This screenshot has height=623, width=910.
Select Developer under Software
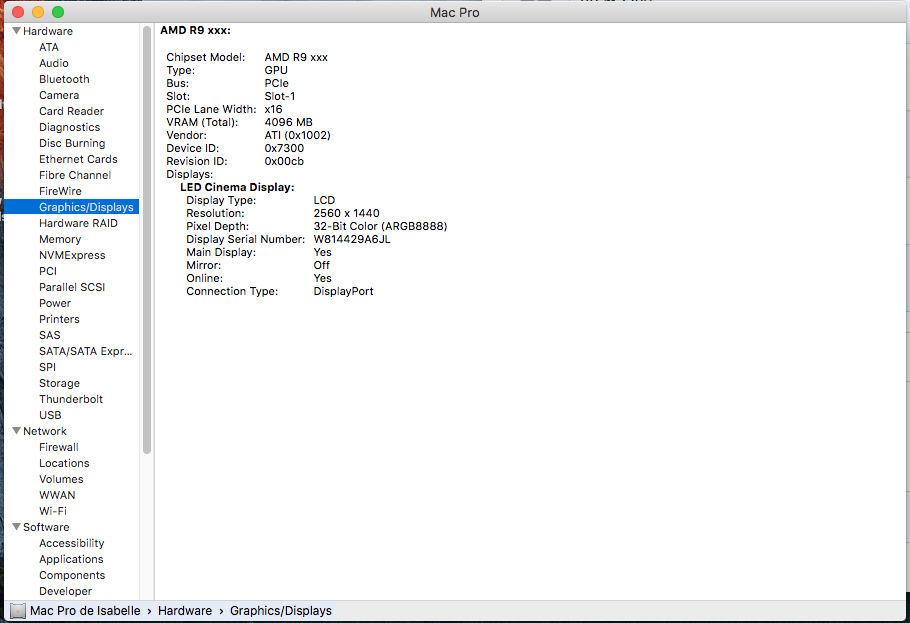click(66, 591)
